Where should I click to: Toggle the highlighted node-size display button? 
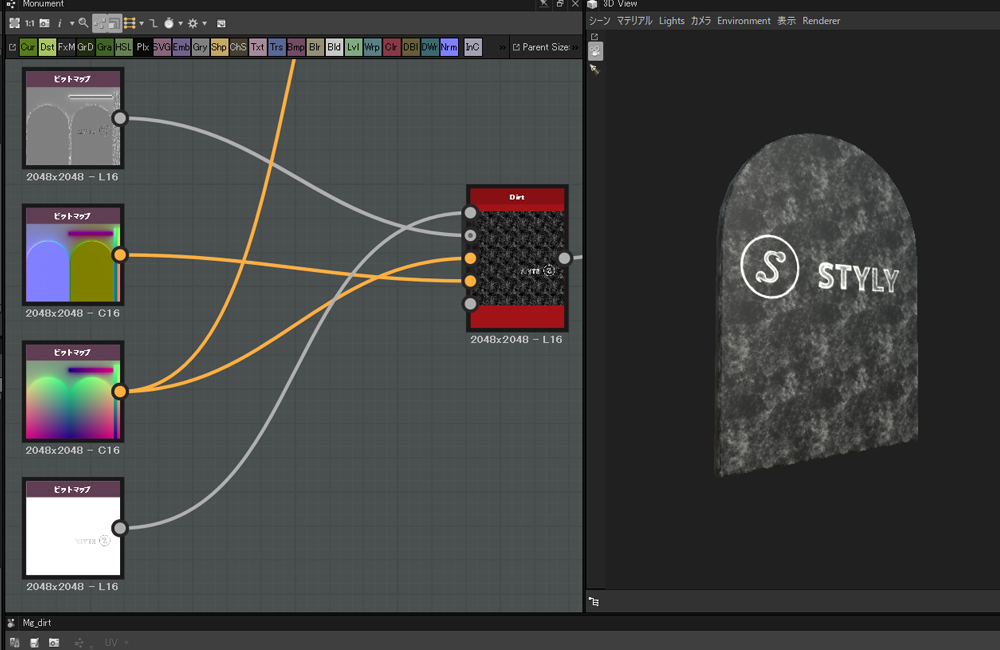tap(114, 24)
